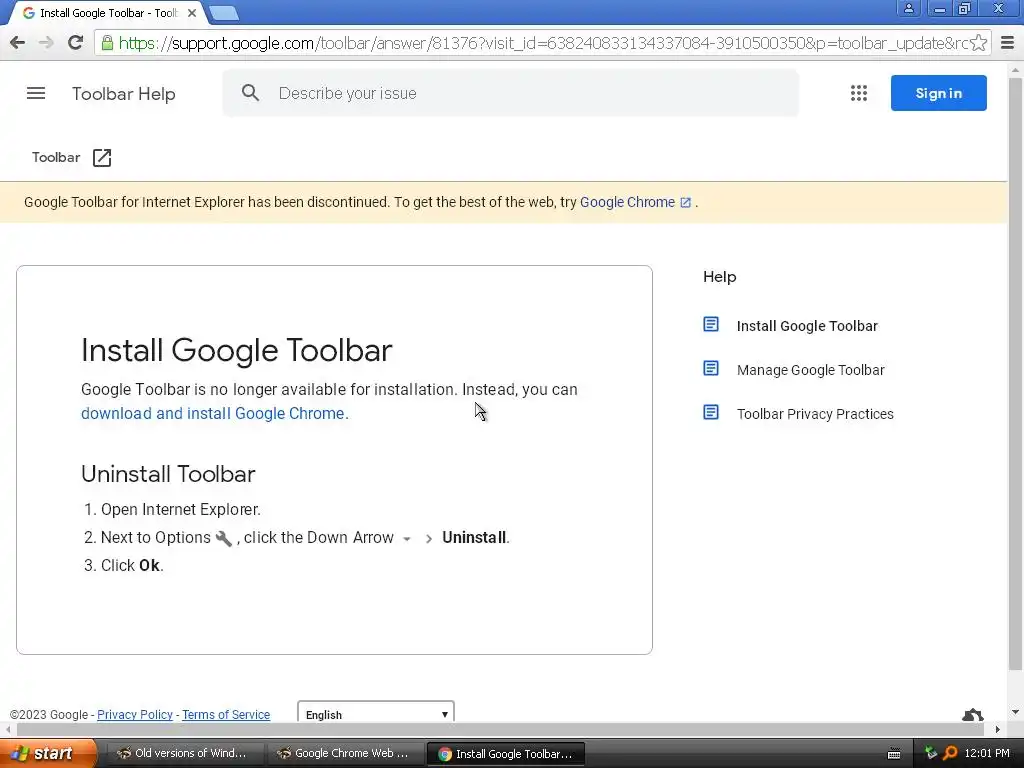Screen dimensions: 1024x768
Task: Switch to Old versions of Windows taskbar window
Action: click(x=184, y=753)
